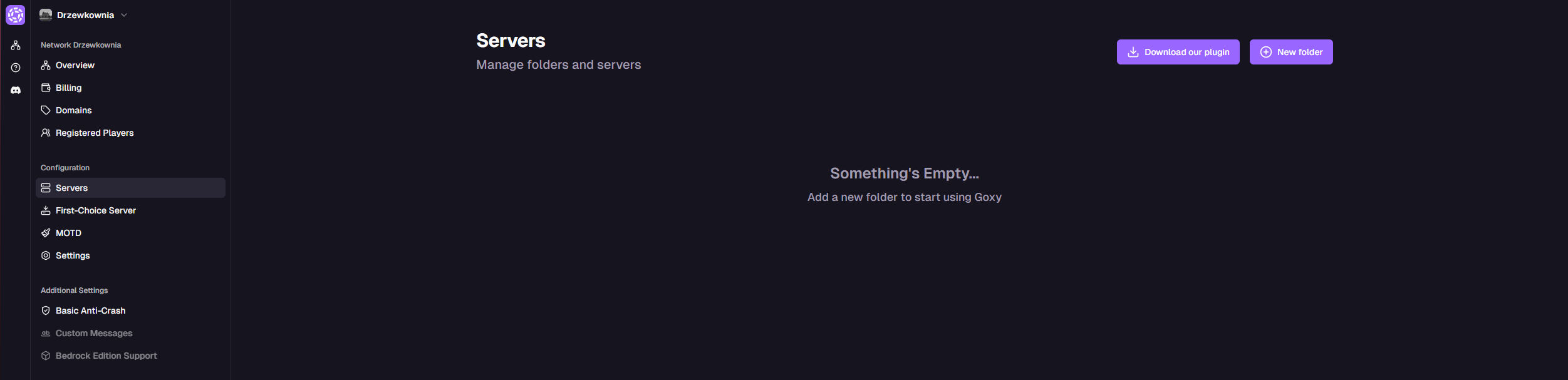Click the Settings gear icon
Image resolution: width=1568 pixels, height=380 pixels.
pos(45,255)
